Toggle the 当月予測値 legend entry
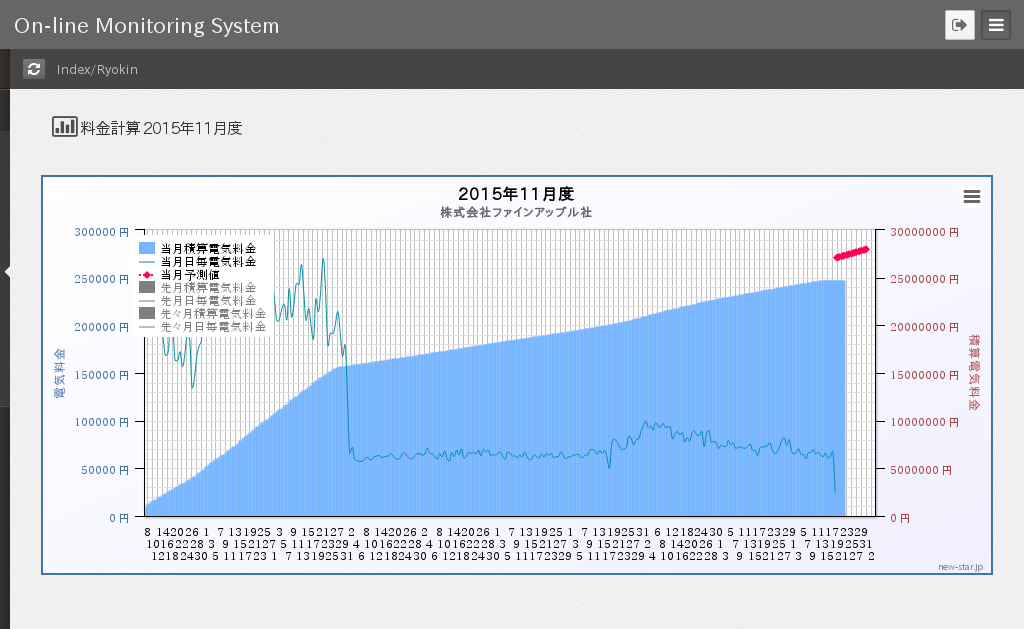 point(201,274)
